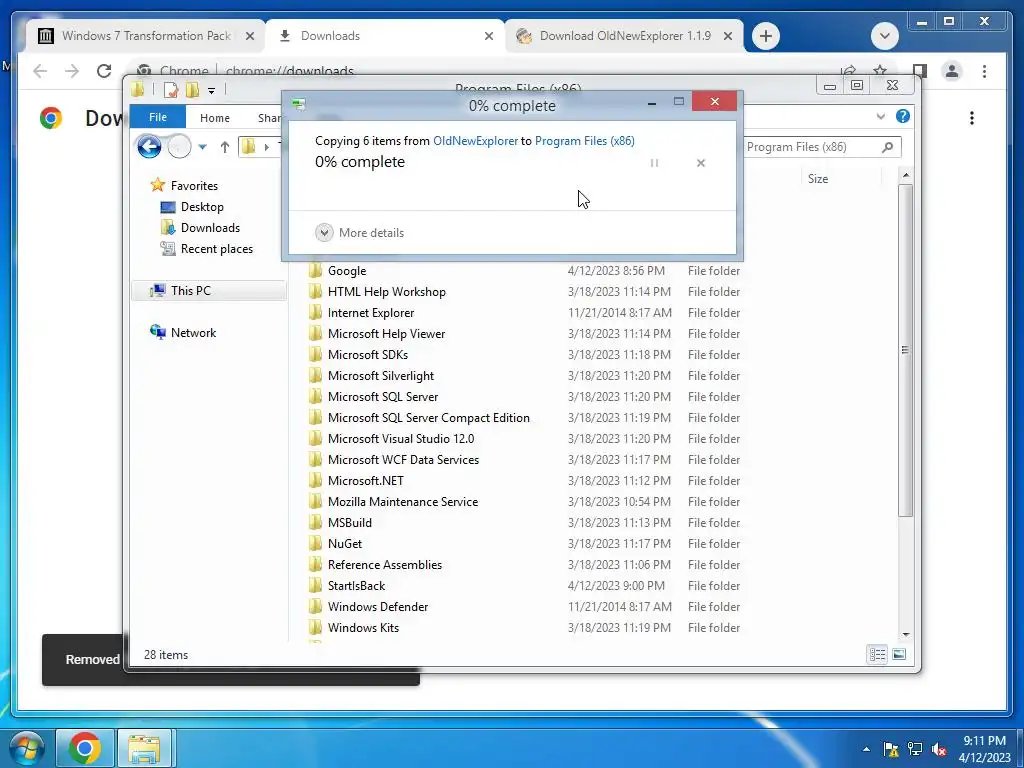Select the Microsoft WCF Data Services folder
The width and height of the screenshot is (1024, 768).
coord(403,460)
